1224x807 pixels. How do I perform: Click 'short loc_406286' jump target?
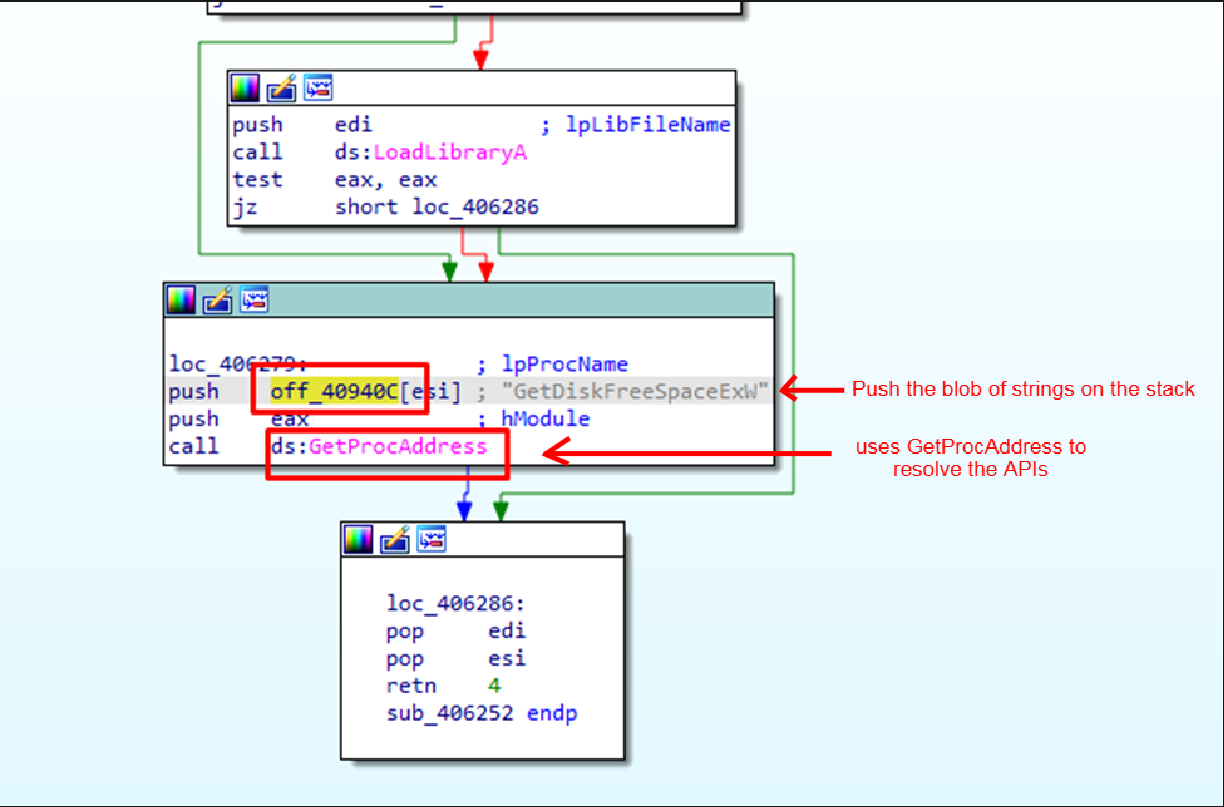click(x=437, y=207)
